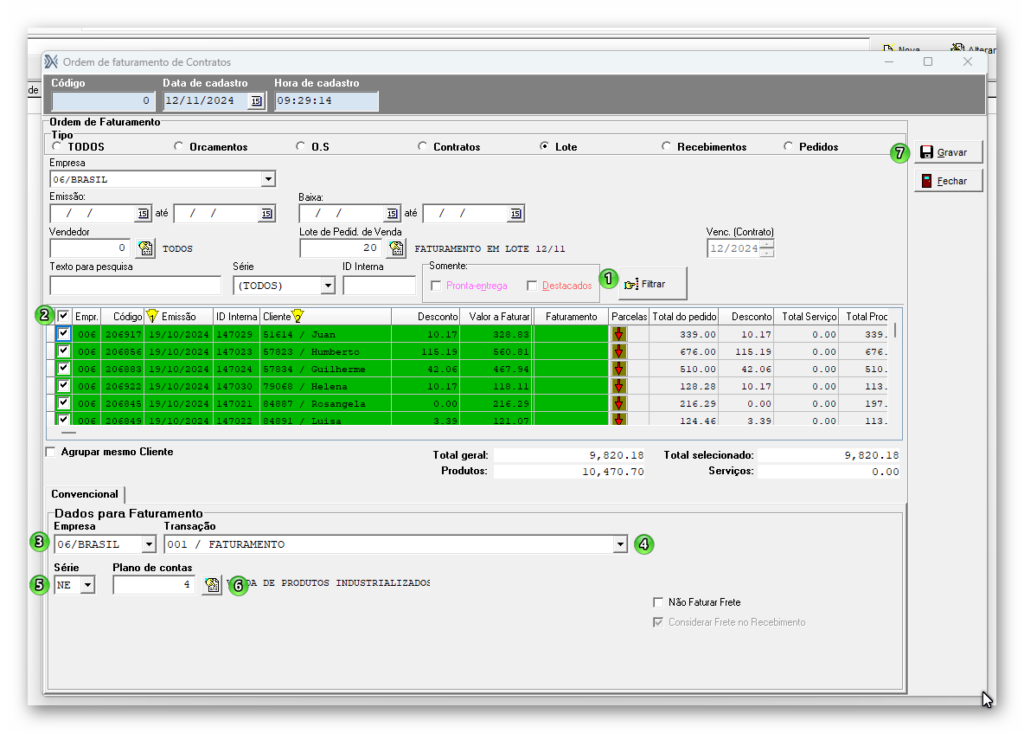
Task: Enable Agrupar mesmo Cliente checkbox
Action: pyautogui.click(x=51, y=452)
